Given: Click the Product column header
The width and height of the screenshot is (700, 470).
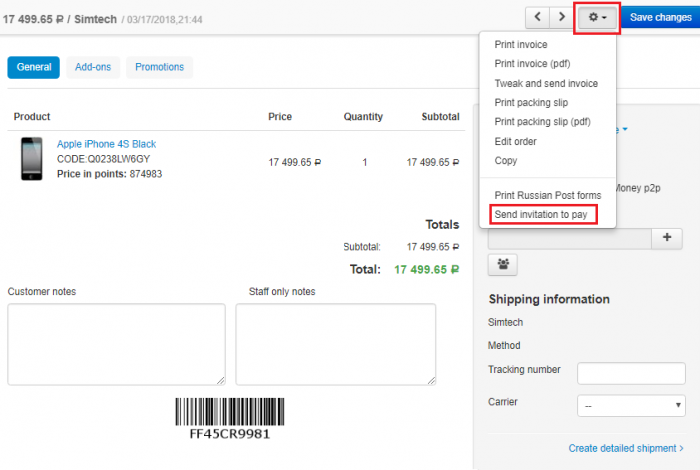Looking at the screenshot, I should coord(32,116).
